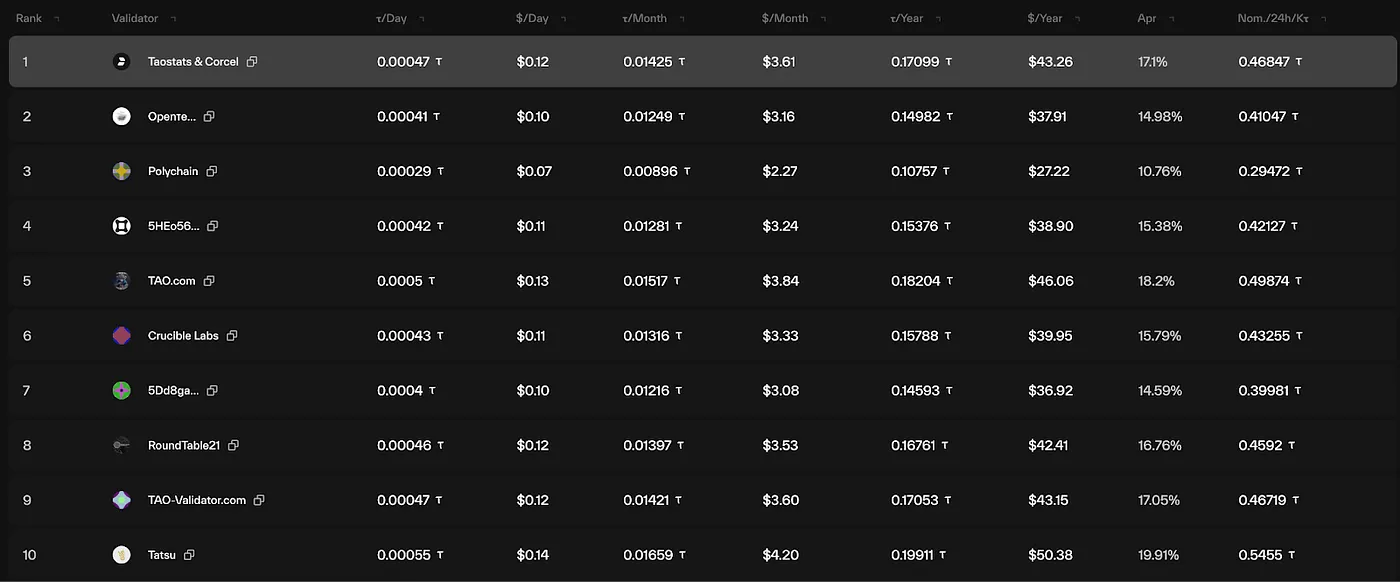Copy the TAO.com validator address
This screenshot has height=582, width=1400.
[209, 281]
